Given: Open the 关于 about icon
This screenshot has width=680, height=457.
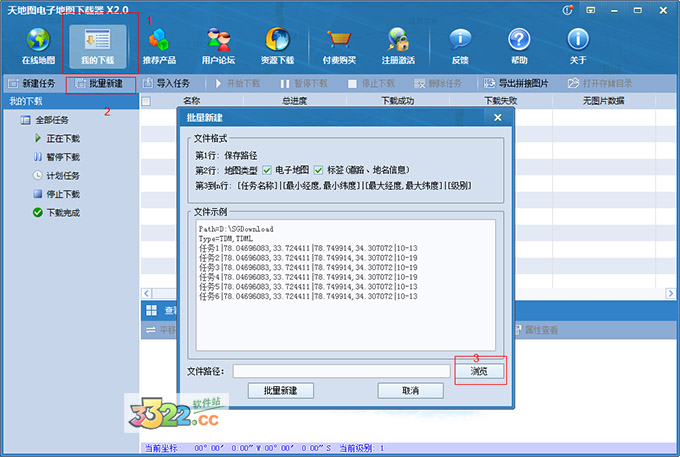Looking at the screenshot, I should (578, 46).
